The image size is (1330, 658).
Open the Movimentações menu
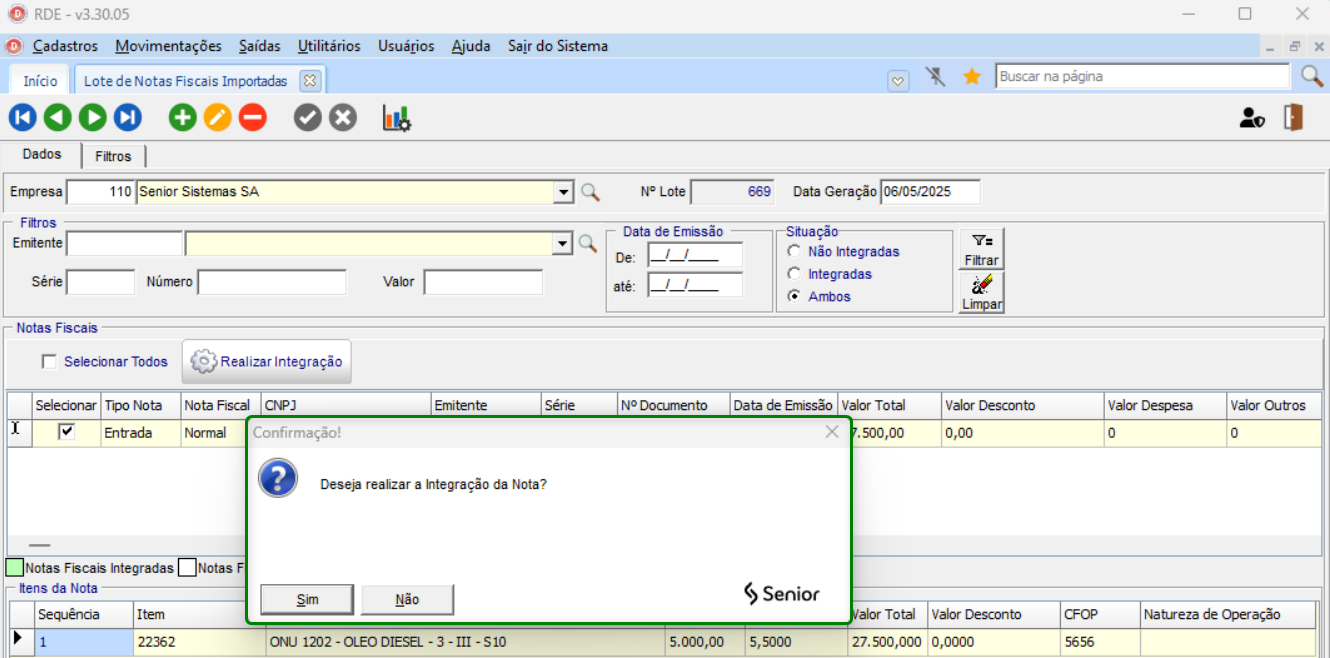[x=168, y=46]
